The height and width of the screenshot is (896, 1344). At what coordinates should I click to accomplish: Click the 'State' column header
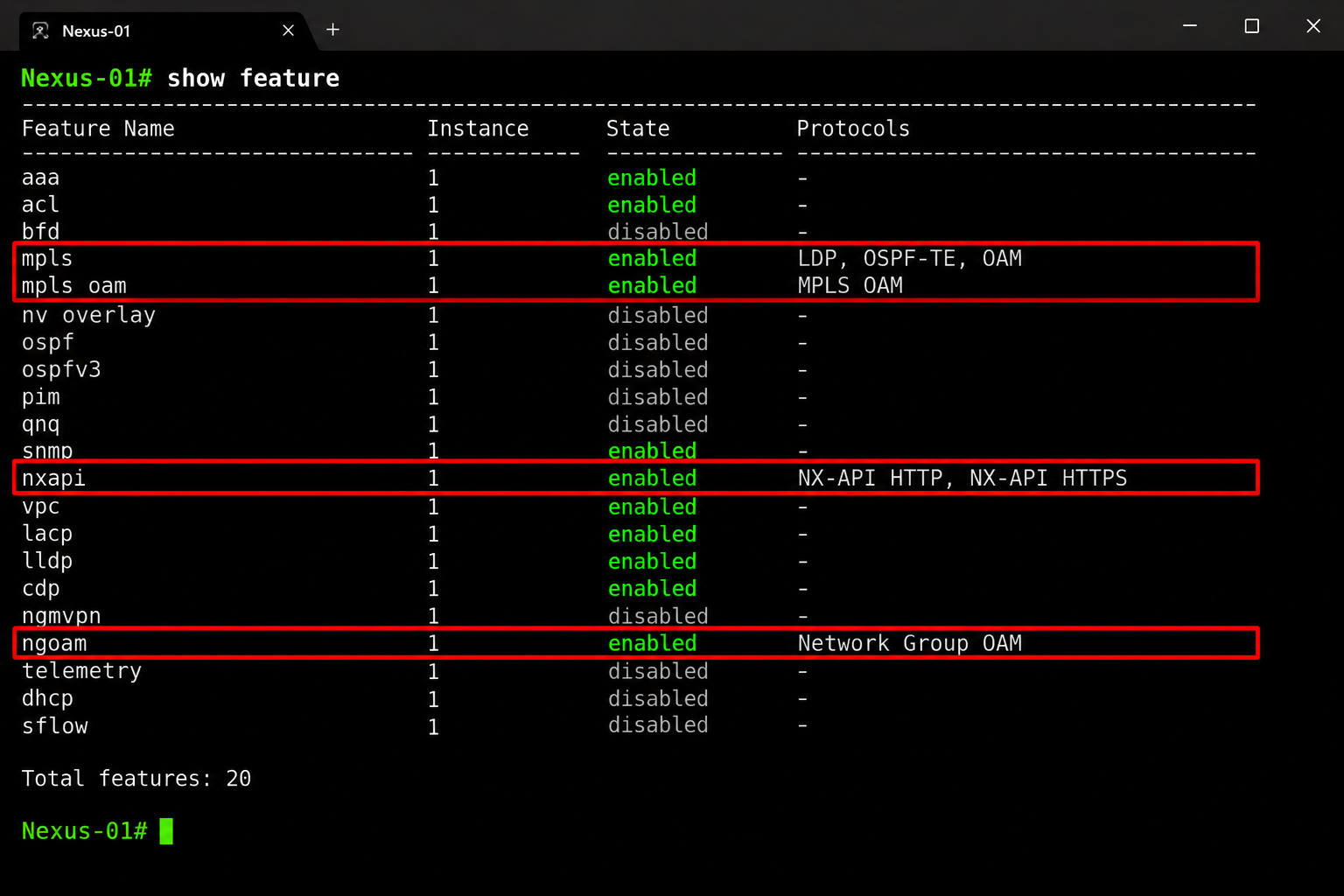pos(638,129)
